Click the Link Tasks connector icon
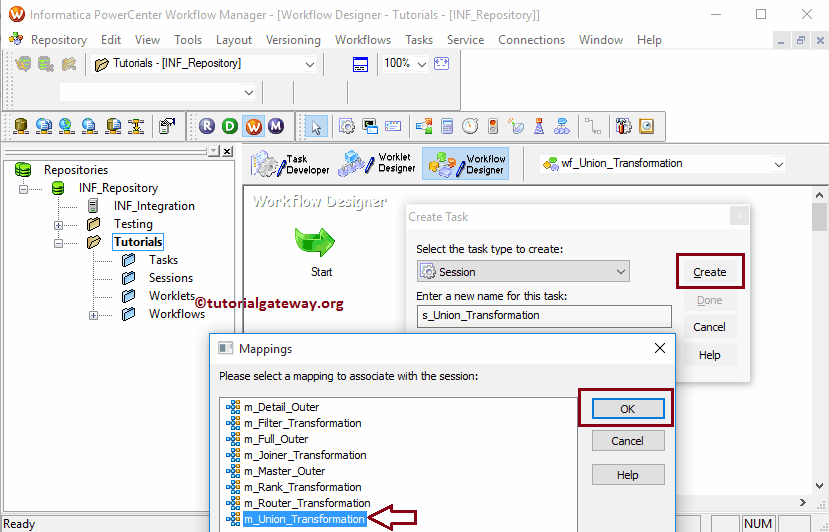This screenshot has width=829, height=532. [593, 126]
